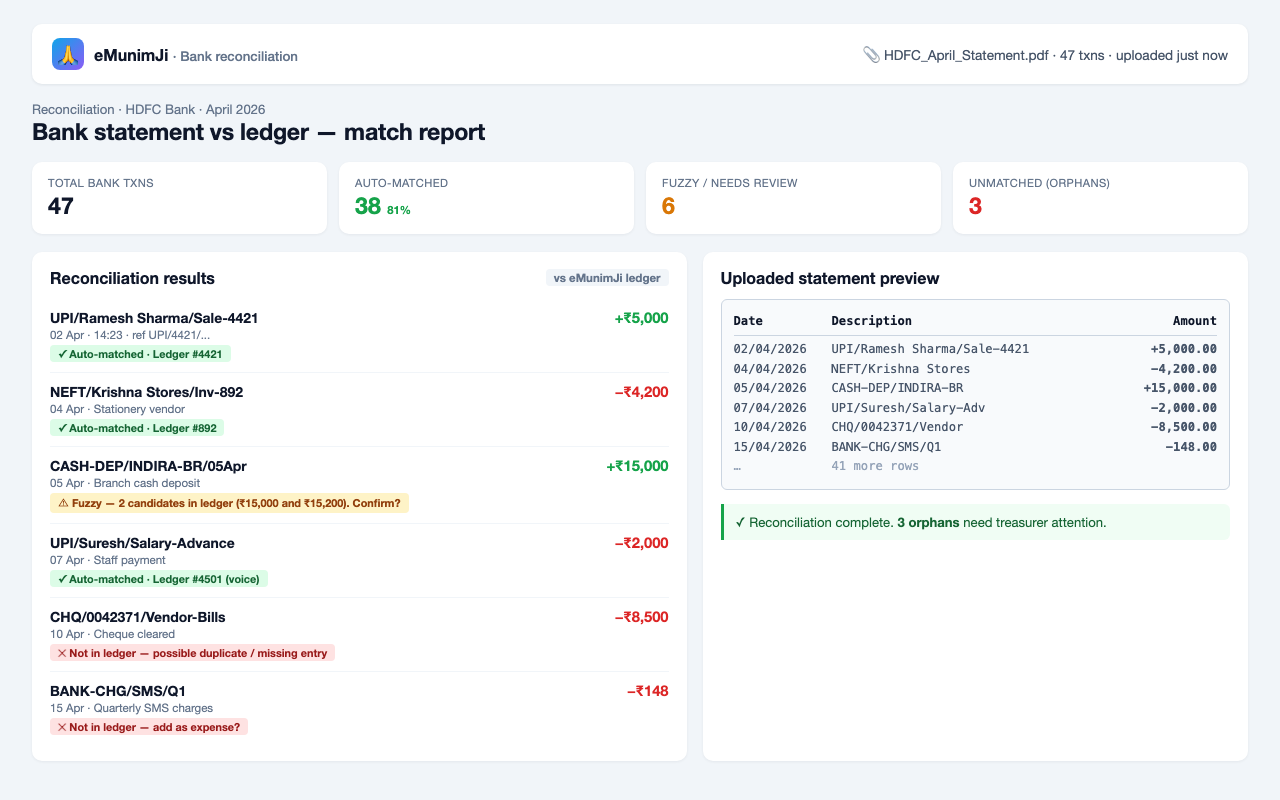Screen dimensions: 1280x800
Task: Click the vs eMunimJi ledger badge
Action: point(607,278)
